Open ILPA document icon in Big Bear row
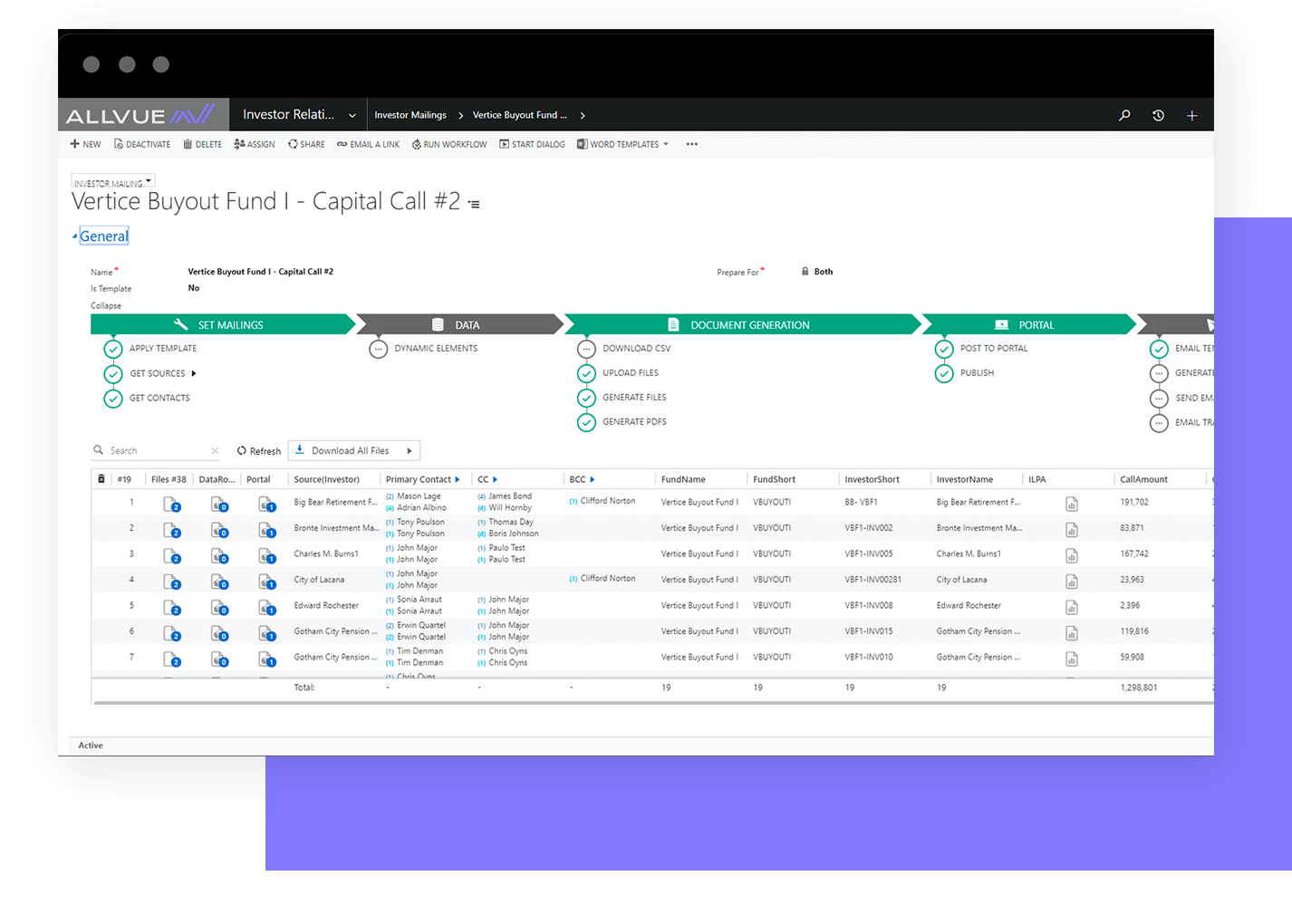Screen dimensions: 1292x924 1072,505
